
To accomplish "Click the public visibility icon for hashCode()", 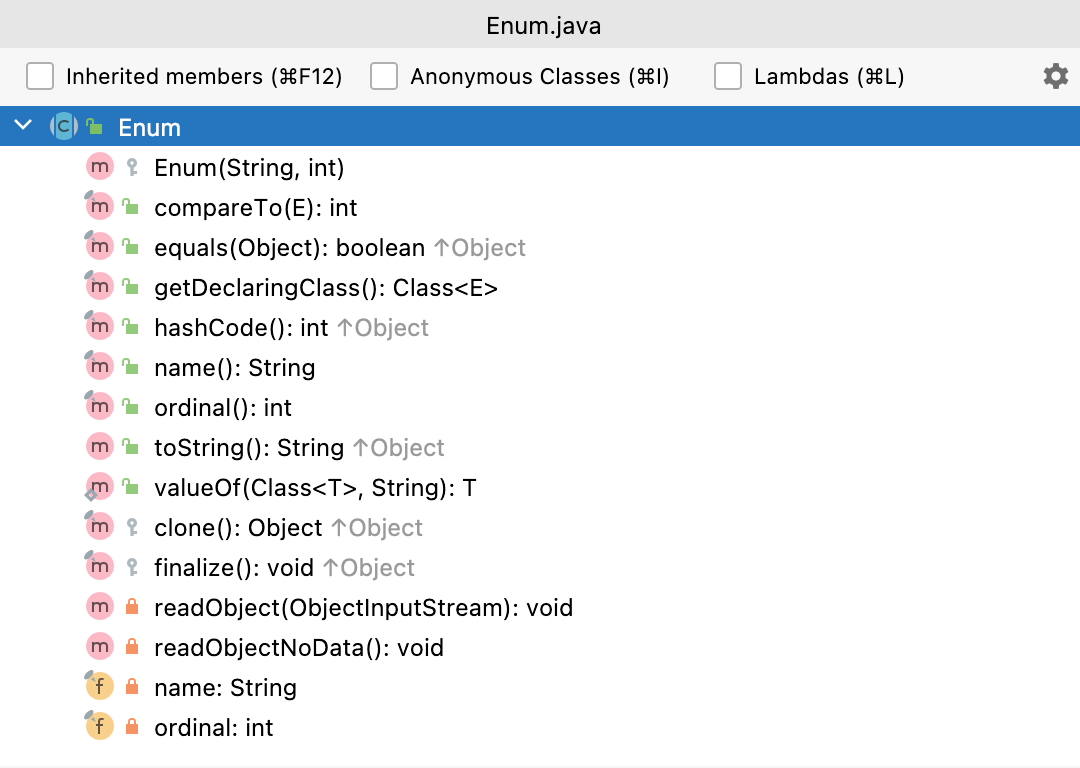I will pyautogui.click(x=130, y=328).
